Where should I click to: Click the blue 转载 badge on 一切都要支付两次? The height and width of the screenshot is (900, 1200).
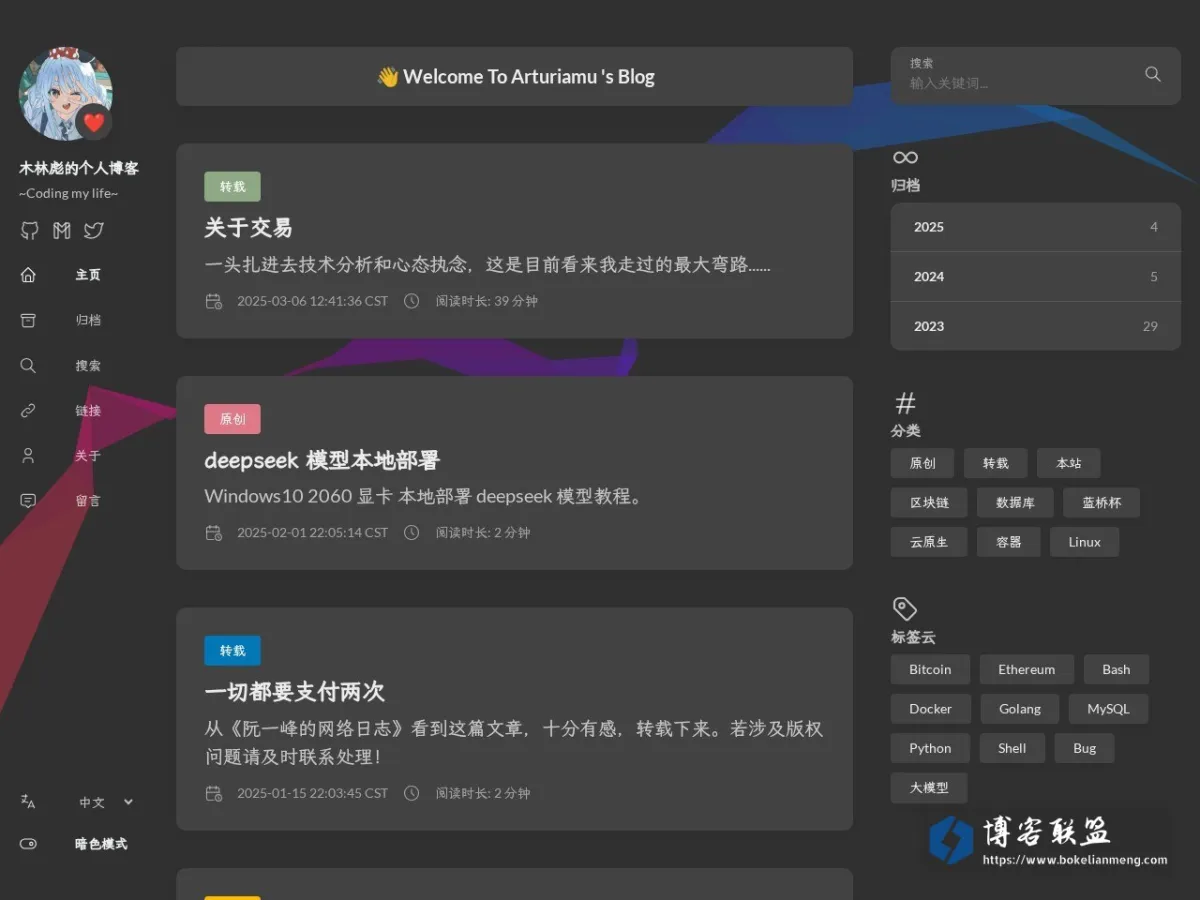coord(232,651)
